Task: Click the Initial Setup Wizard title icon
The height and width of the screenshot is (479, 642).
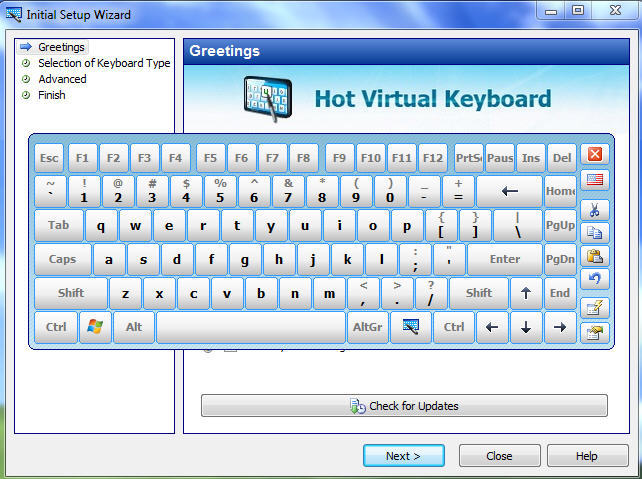Action: click(x=14, y=15)
